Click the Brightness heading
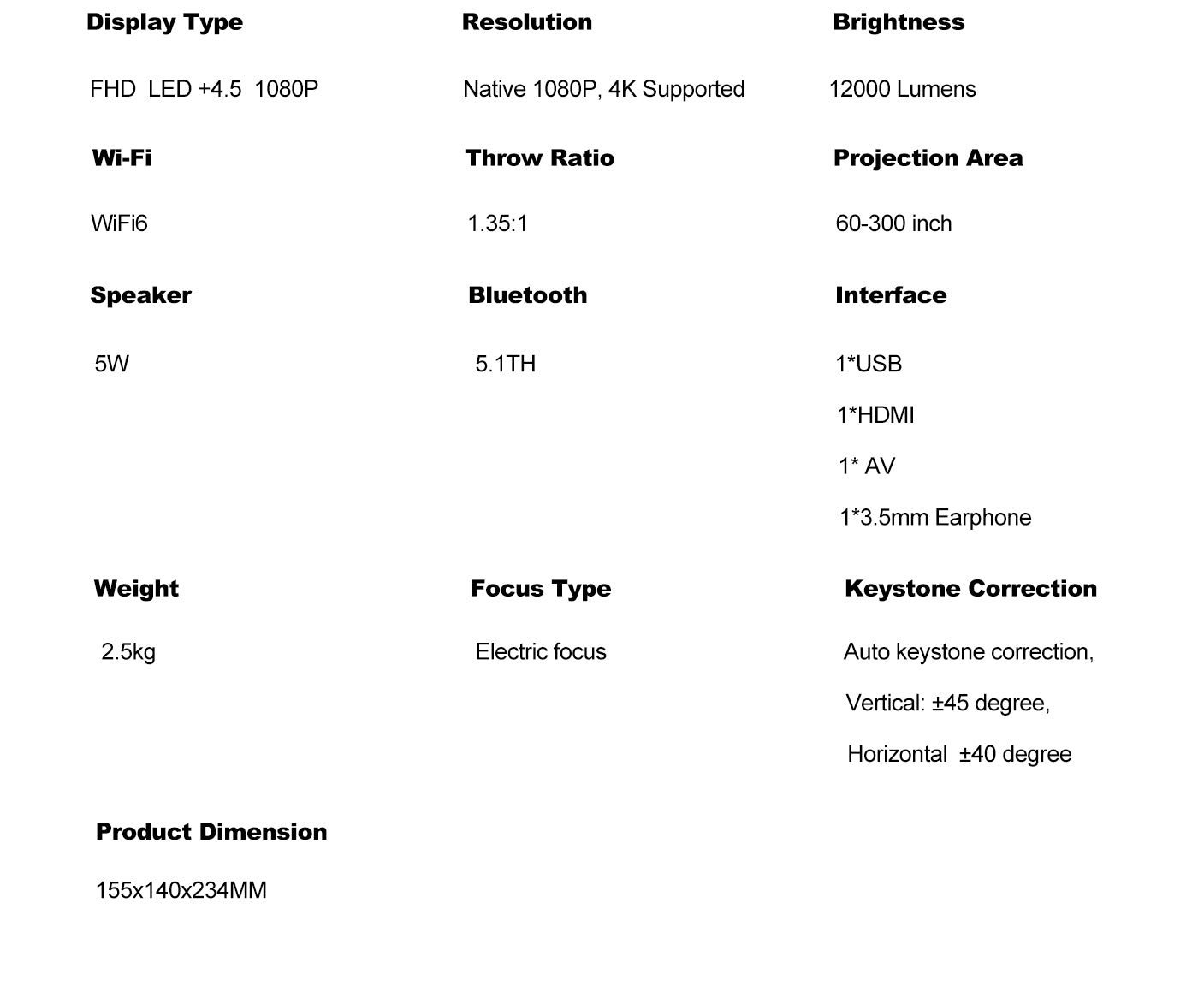Viewport: 1204px width, 986px height. [x=898, y=22]
